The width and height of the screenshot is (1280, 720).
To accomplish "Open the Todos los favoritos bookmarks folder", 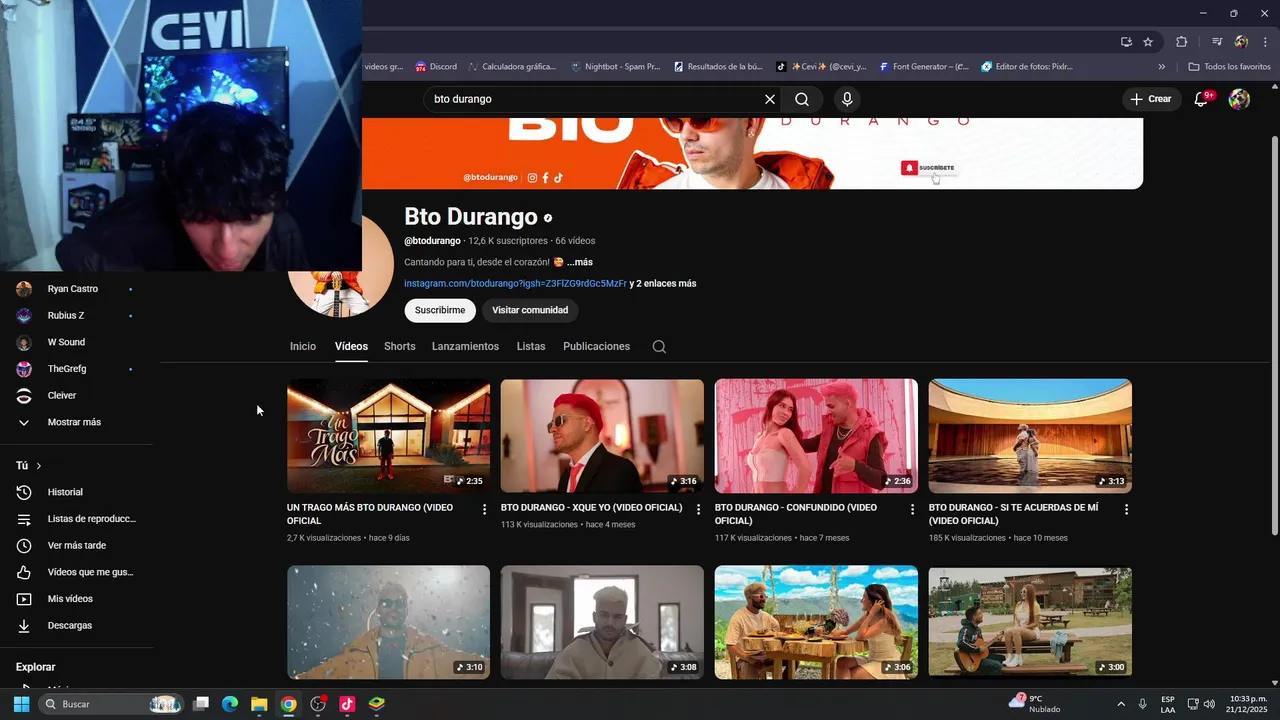I will point(1229,67).
